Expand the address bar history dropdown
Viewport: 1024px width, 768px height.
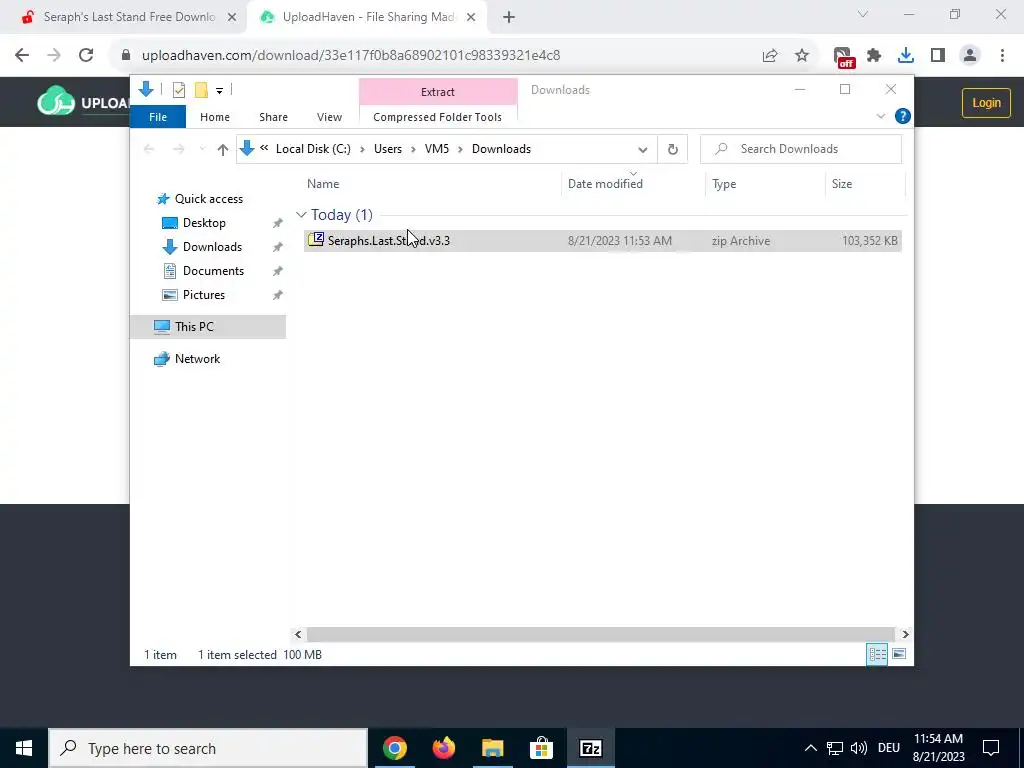click(x=643, y=150)
